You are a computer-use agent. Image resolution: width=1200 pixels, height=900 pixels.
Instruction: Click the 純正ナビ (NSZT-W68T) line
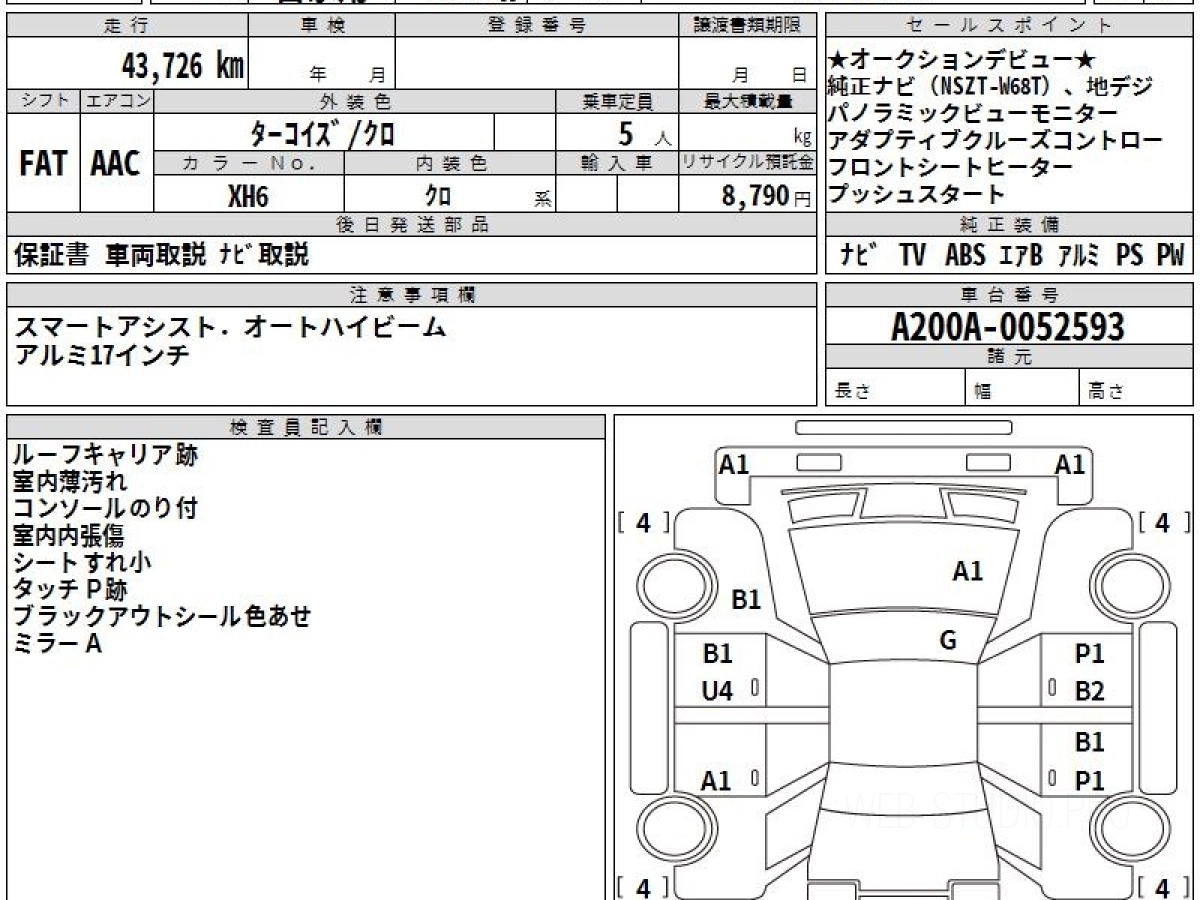(990, 86)
